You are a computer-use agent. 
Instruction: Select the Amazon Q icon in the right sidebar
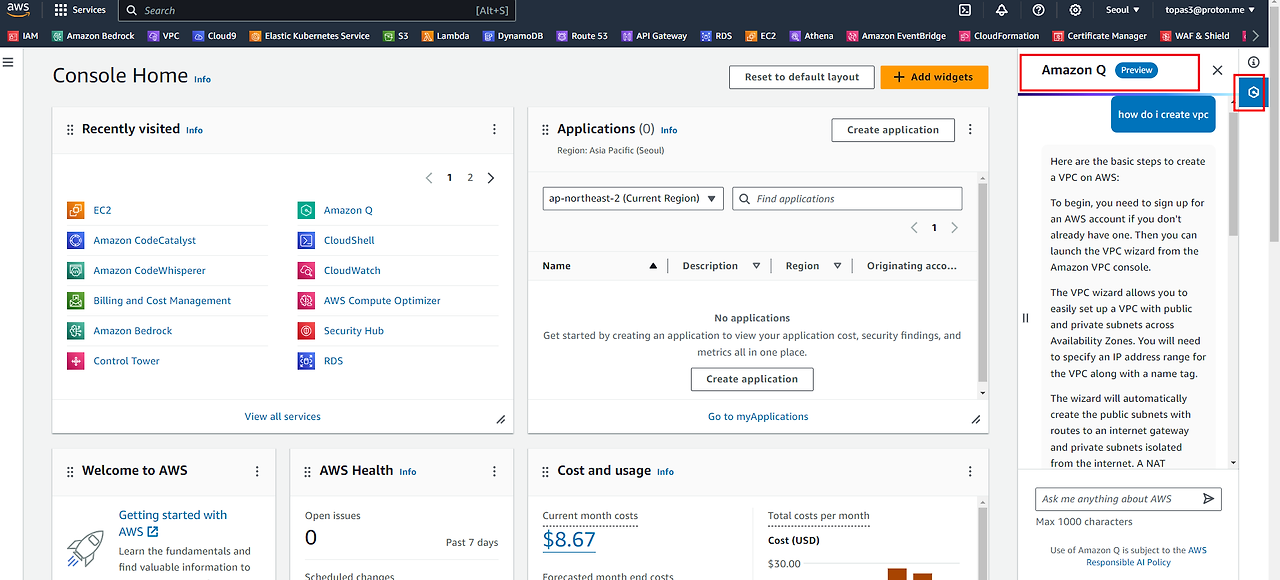tap(1251, 92)
